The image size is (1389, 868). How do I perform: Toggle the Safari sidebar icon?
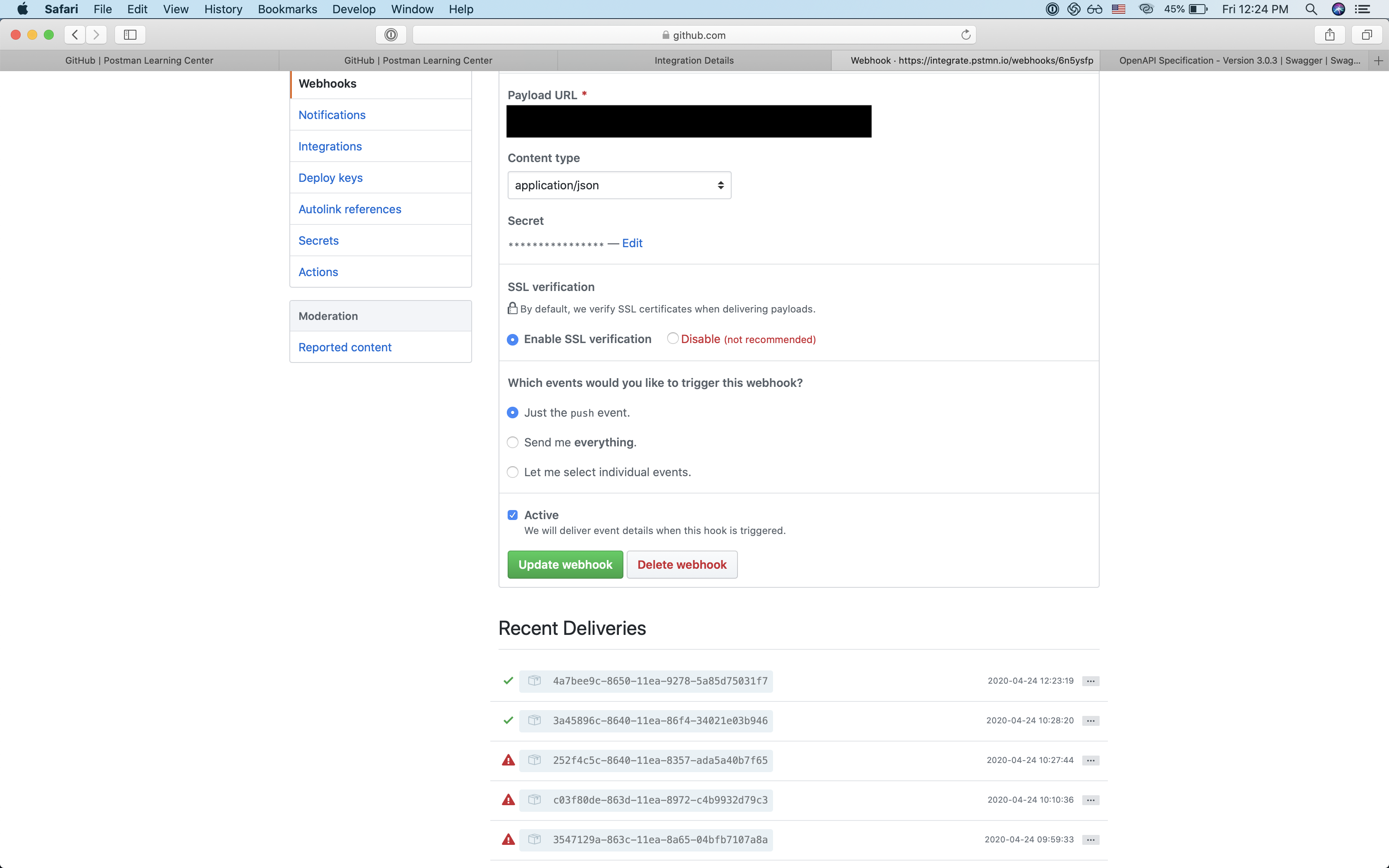coord(130,34)
